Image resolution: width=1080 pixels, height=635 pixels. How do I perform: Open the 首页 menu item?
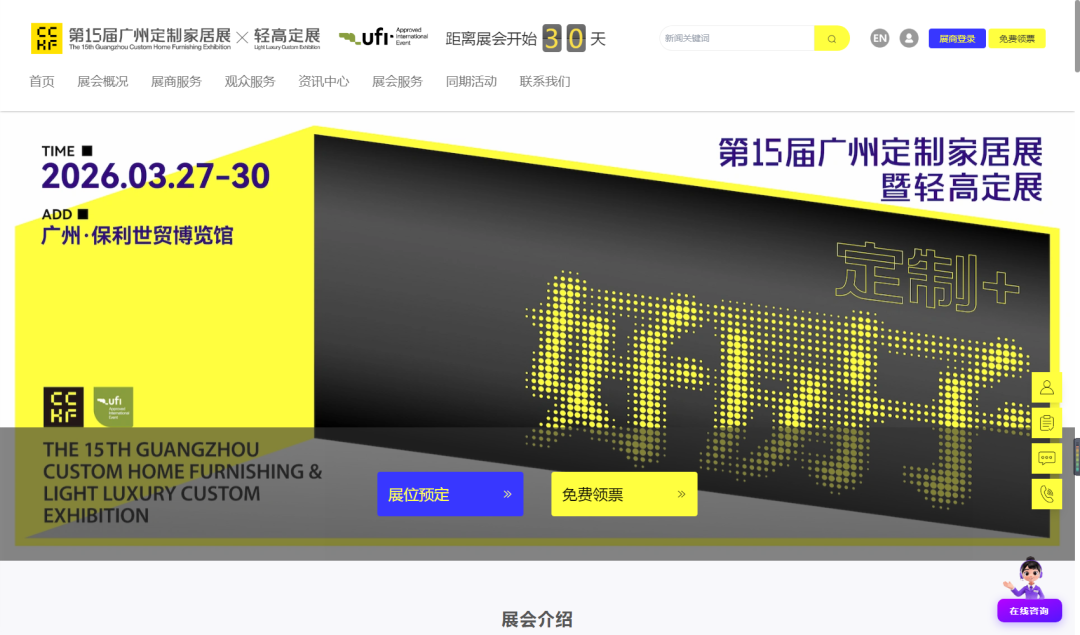[x=41, y=81]
